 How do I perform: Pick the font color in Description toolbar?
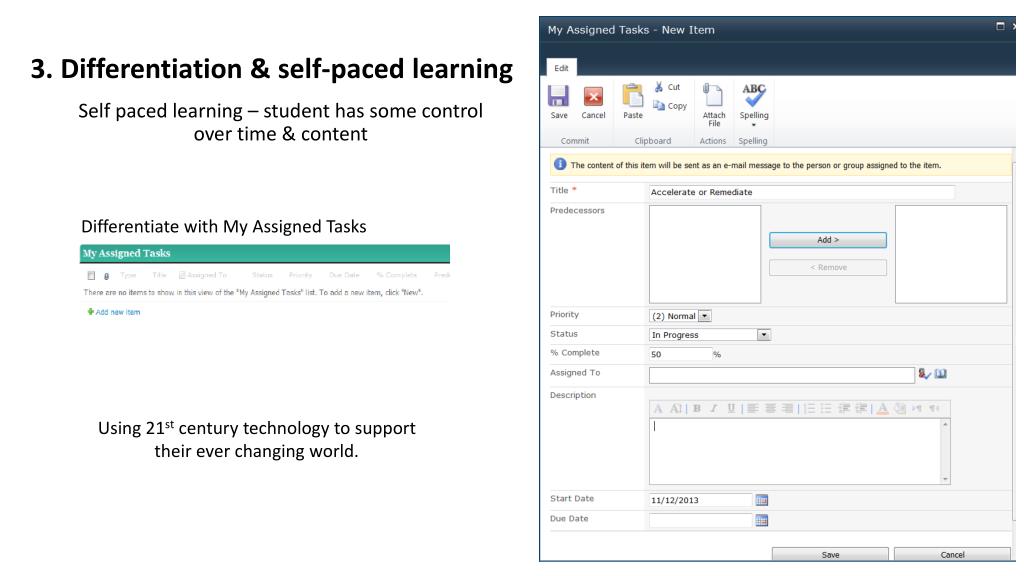[x=882, y=409]
